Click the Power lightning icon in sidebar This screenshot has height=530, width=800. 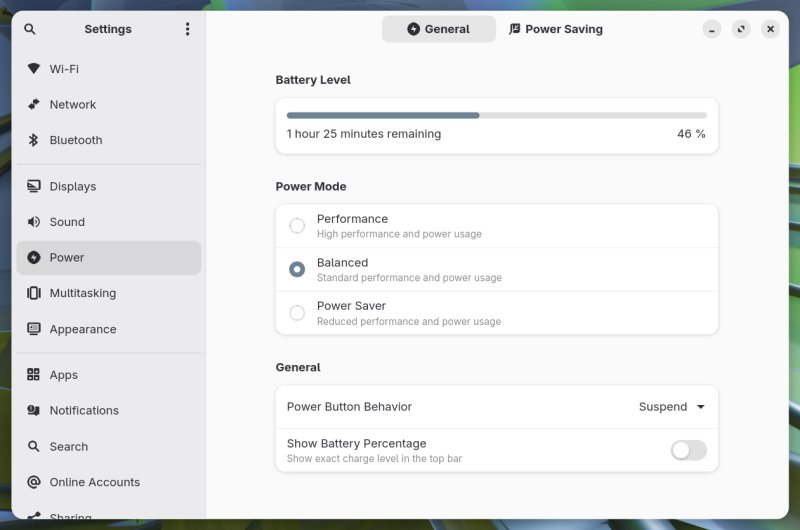pos(34,258)
